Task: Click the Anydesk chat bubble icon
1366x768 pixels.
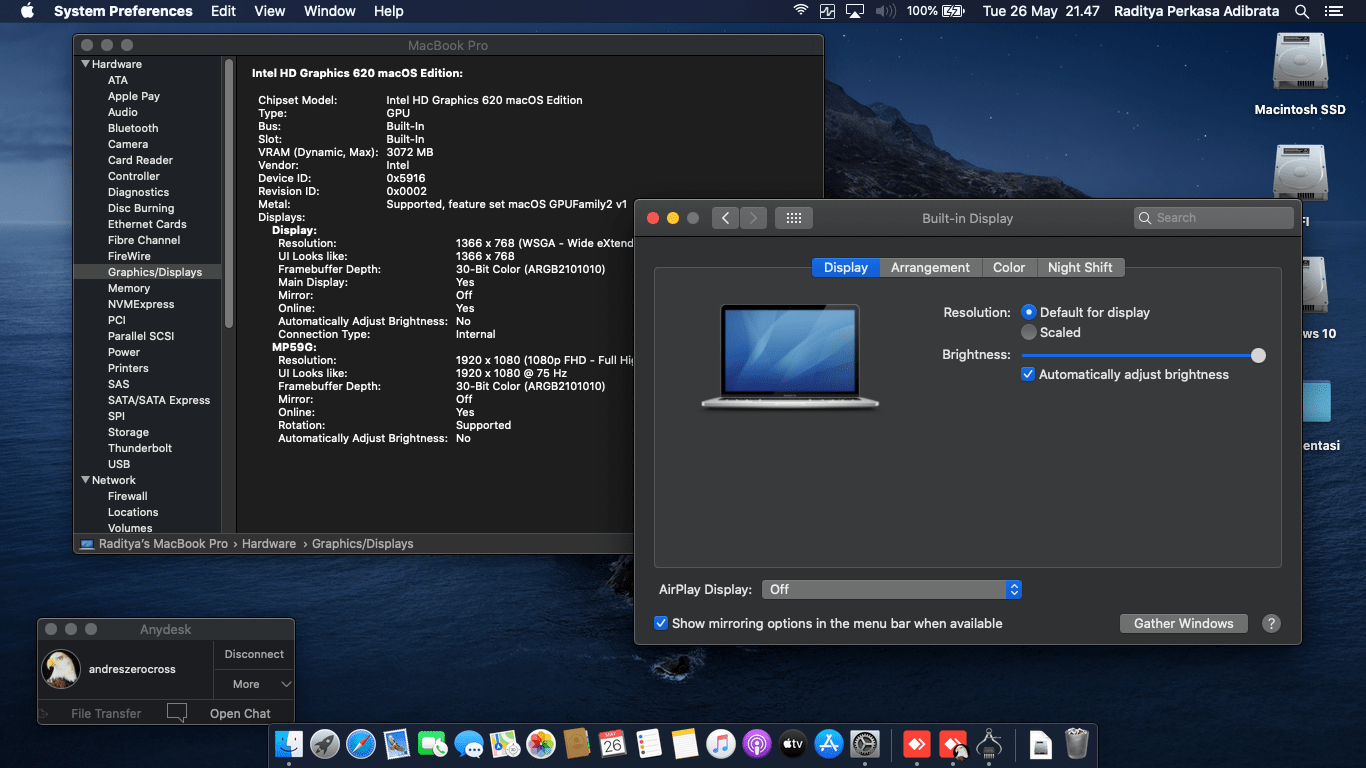Action: click(177, 713)
